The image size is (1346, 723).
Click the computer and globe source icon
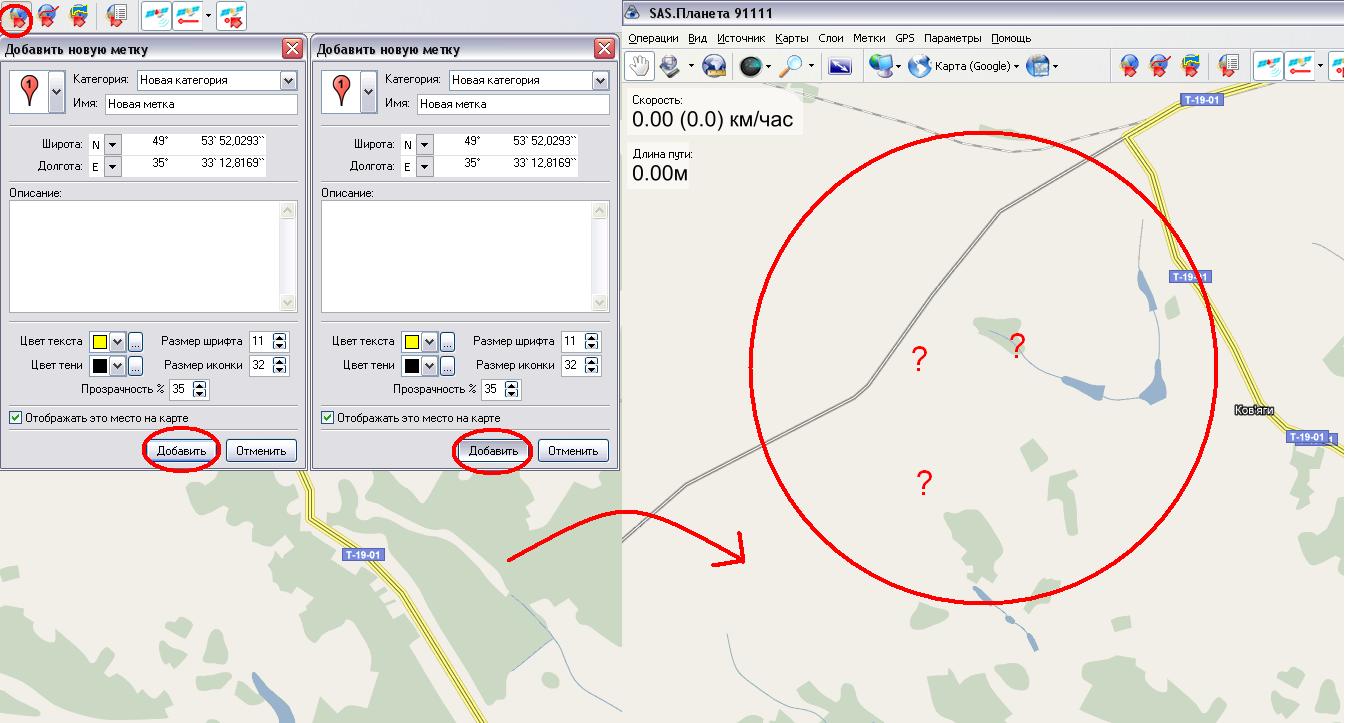pos(880,66)
